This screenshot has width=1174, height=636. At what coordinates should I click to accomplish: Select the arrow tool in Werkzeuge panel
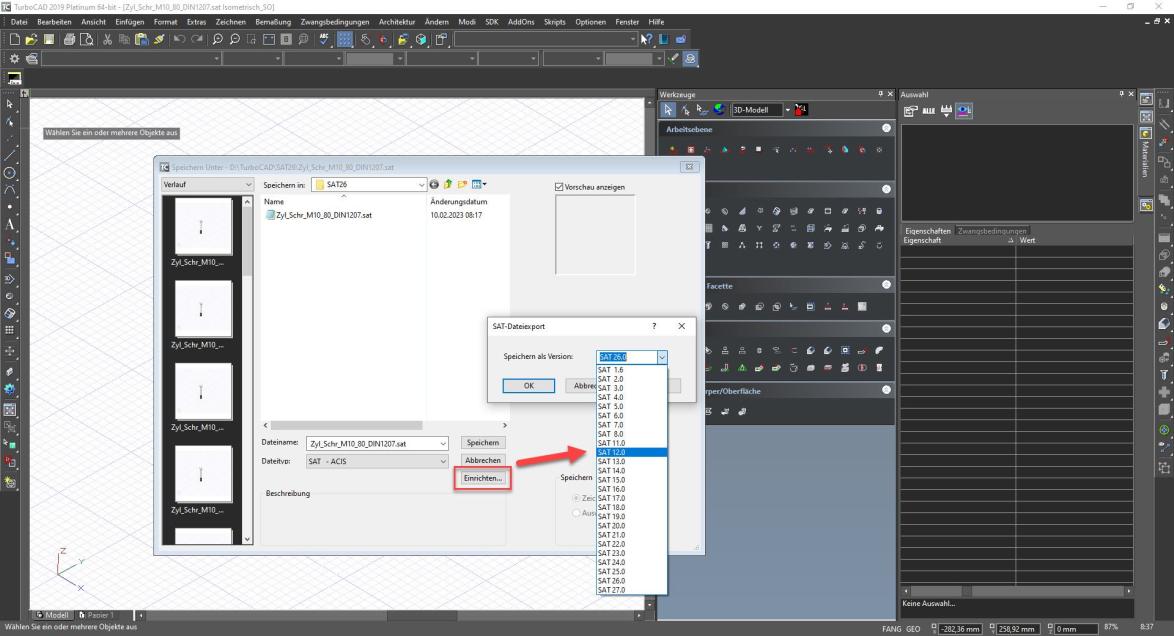[x=669, y=109]
